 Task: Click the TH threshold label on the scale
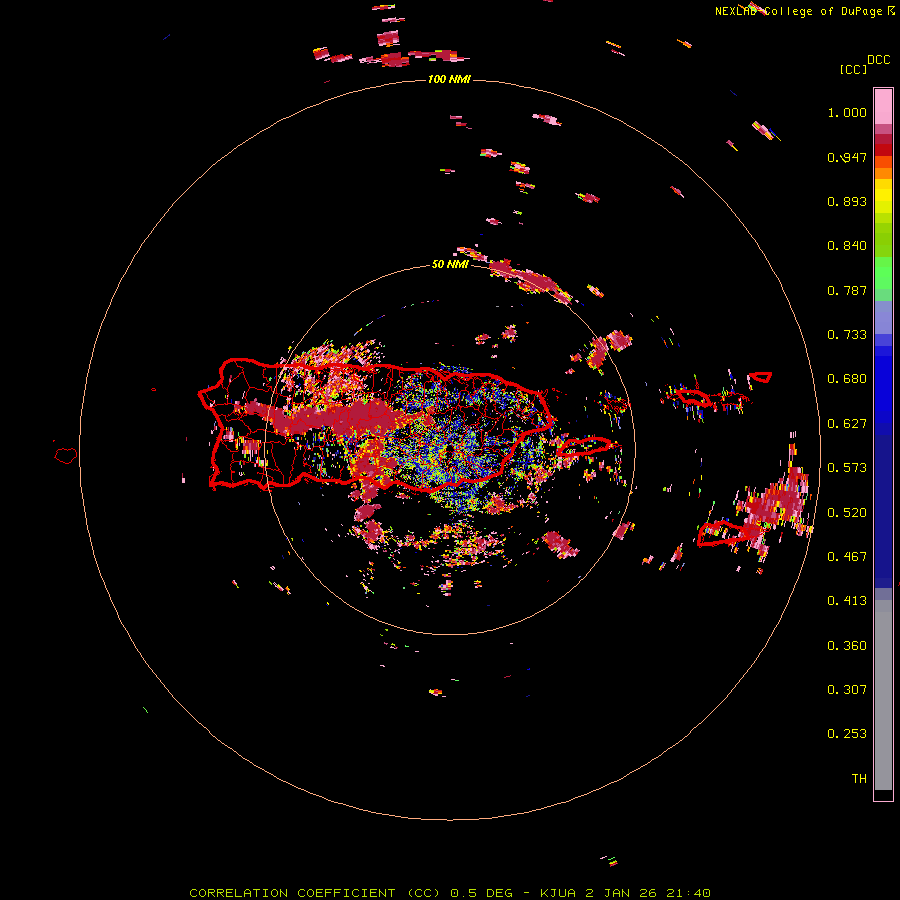[859, 779]
